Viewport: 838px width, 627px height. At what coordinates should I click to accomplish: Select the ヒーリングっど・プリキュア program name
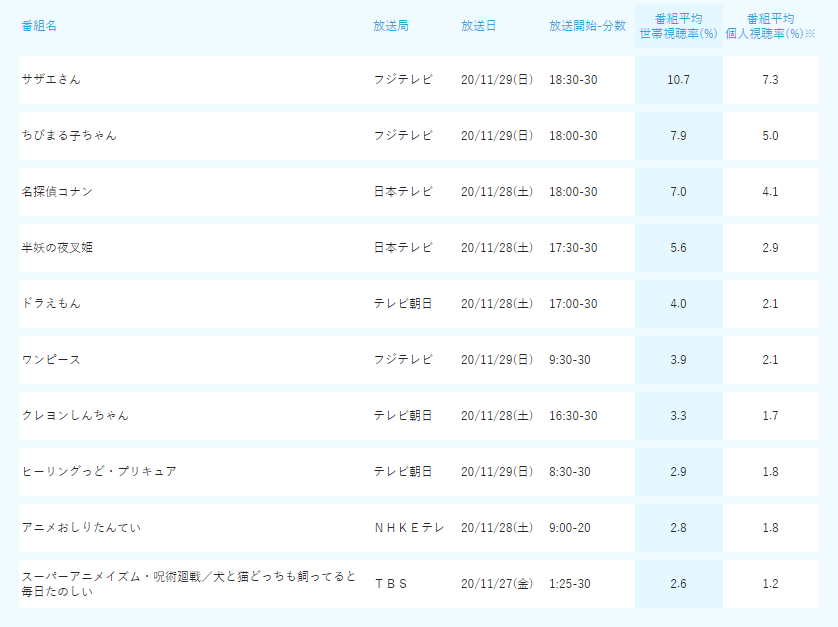99,471
